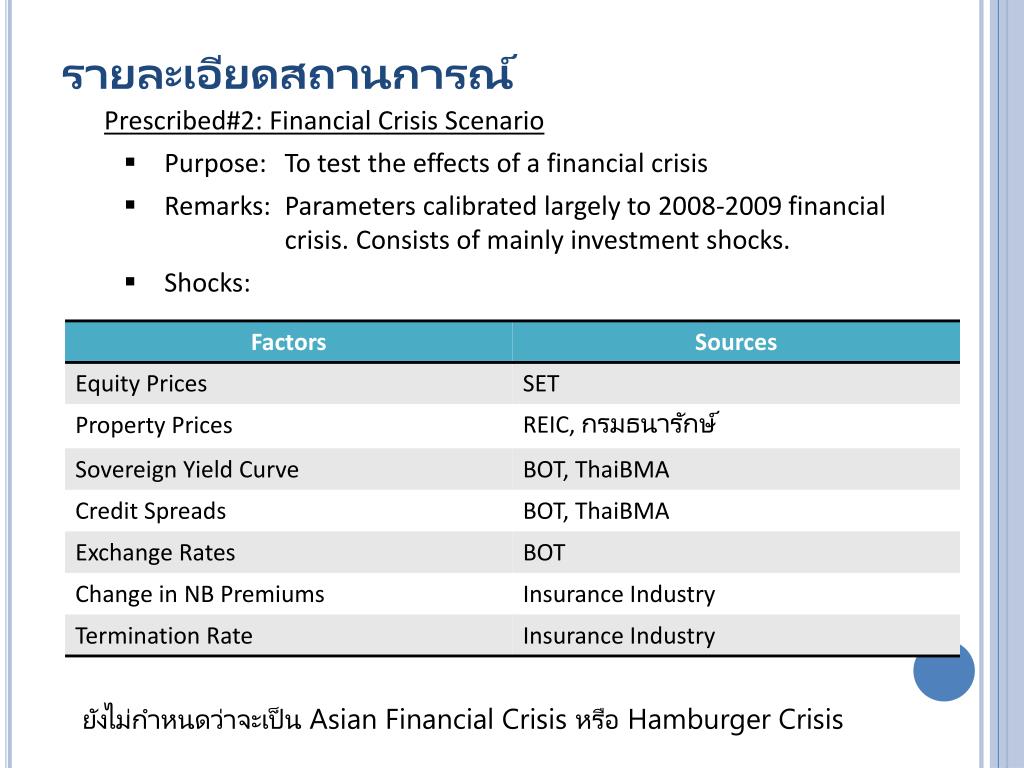Viewport: 1024px width, 768px height.
Task: Click the Credit Spreads cell
Action: (151, 511)
